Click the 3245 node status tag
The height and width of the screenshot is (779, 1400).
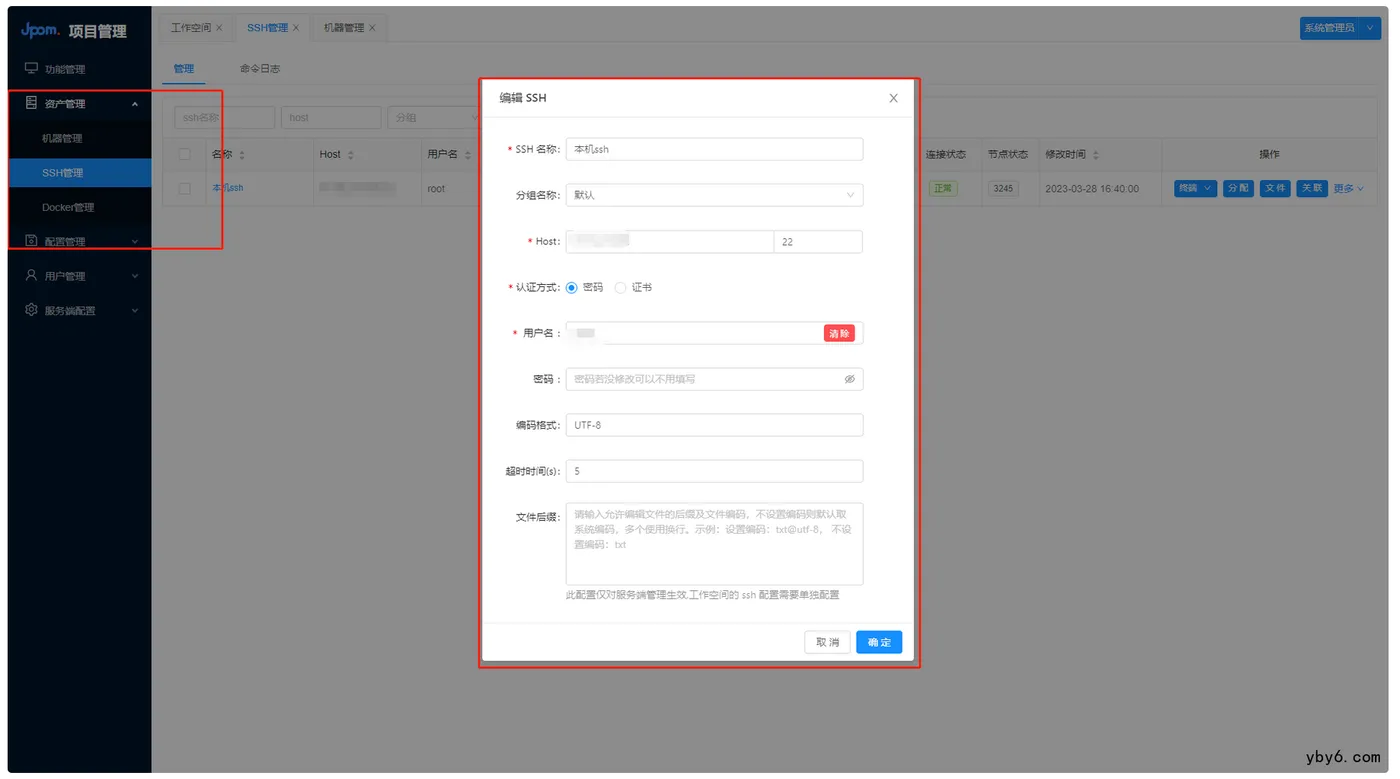[x=1003, y=188]
